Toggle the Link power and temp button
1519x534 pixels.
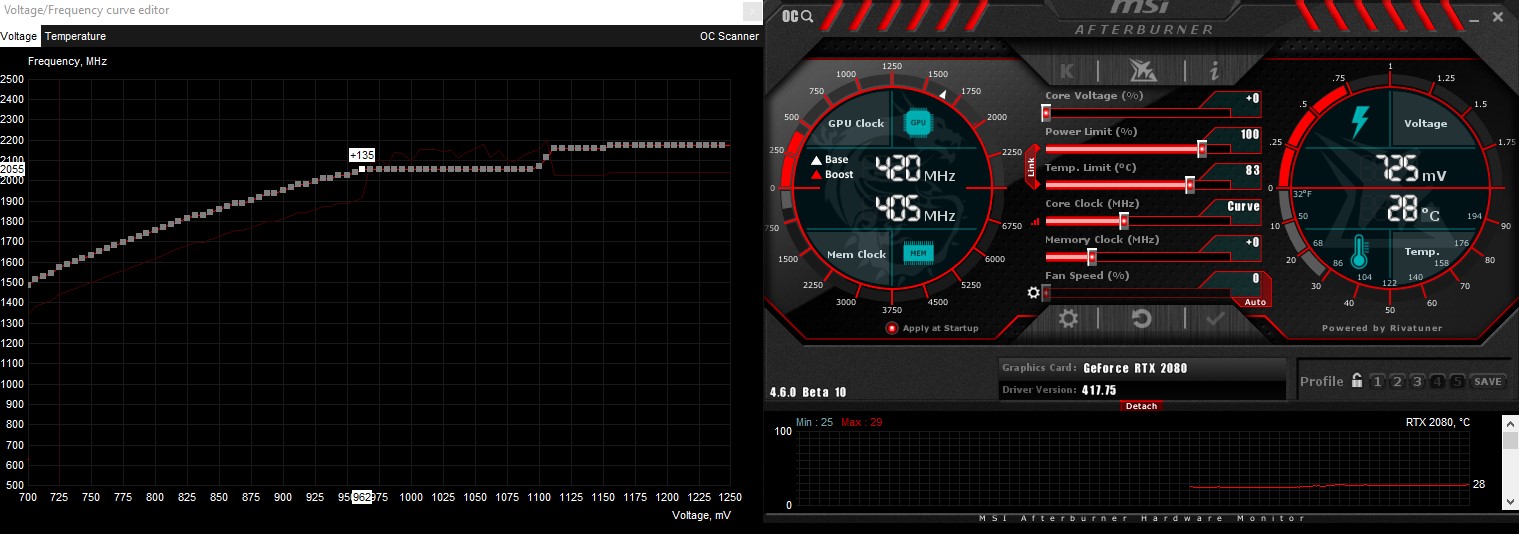(1031, 167)
